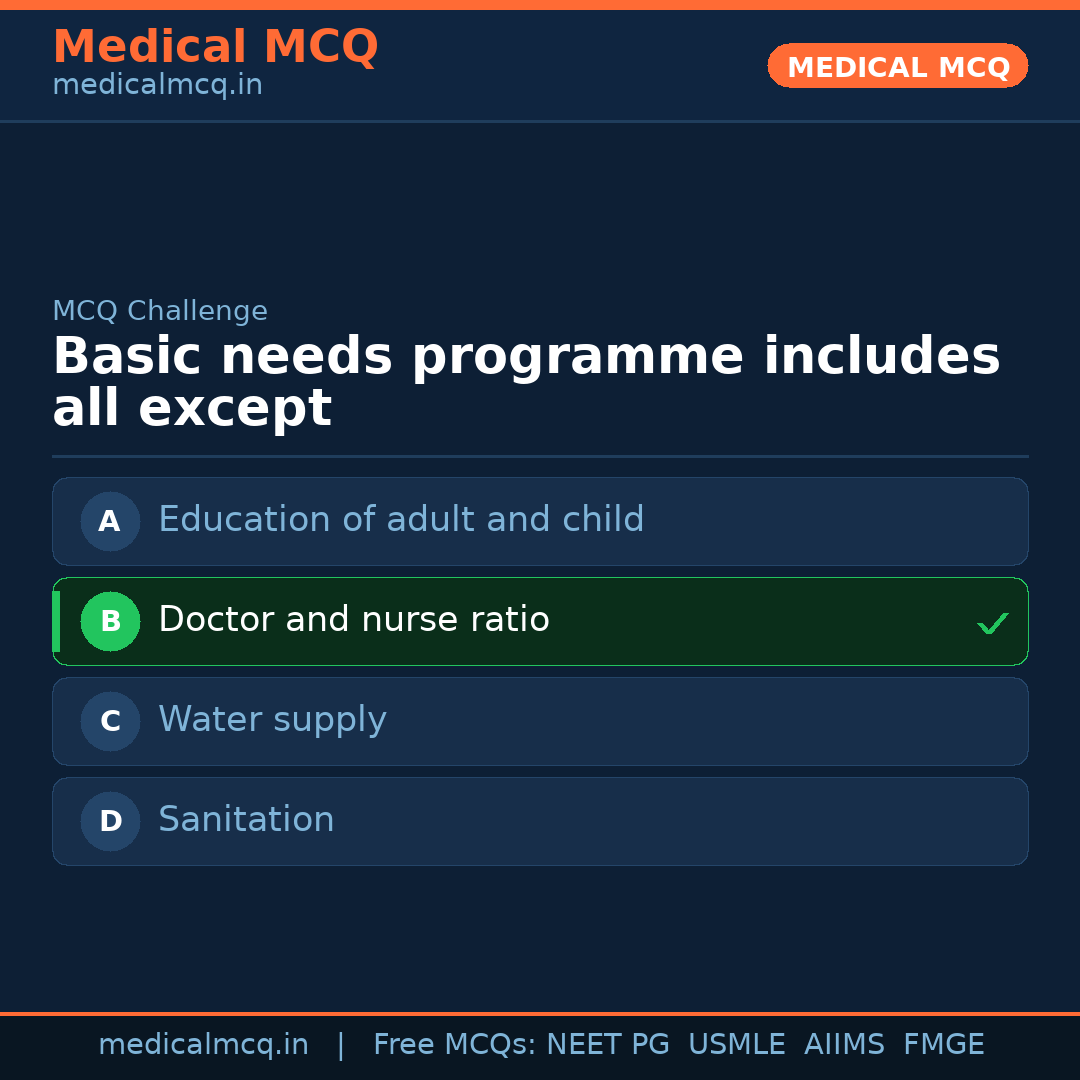Screen dimensions: 1080x1080
Task: Click the divider line below the question
Action: tap(540, 456)
